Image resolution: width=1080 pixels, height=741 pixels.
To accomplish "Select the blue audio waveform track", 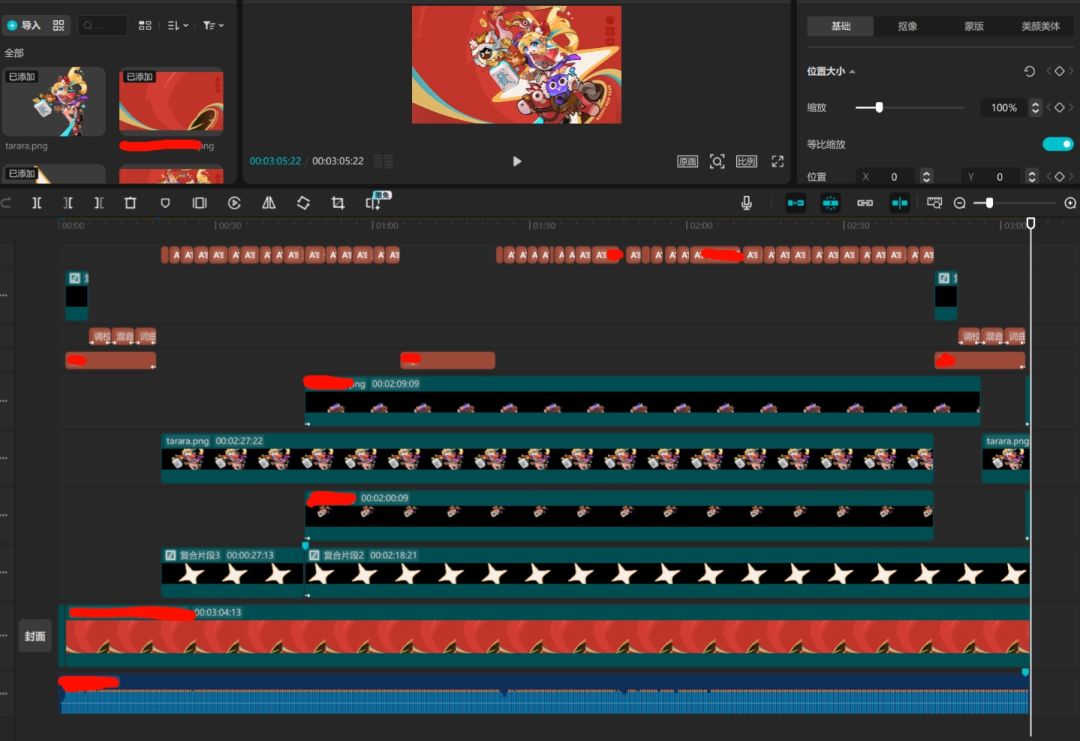I will coord(544,694).
